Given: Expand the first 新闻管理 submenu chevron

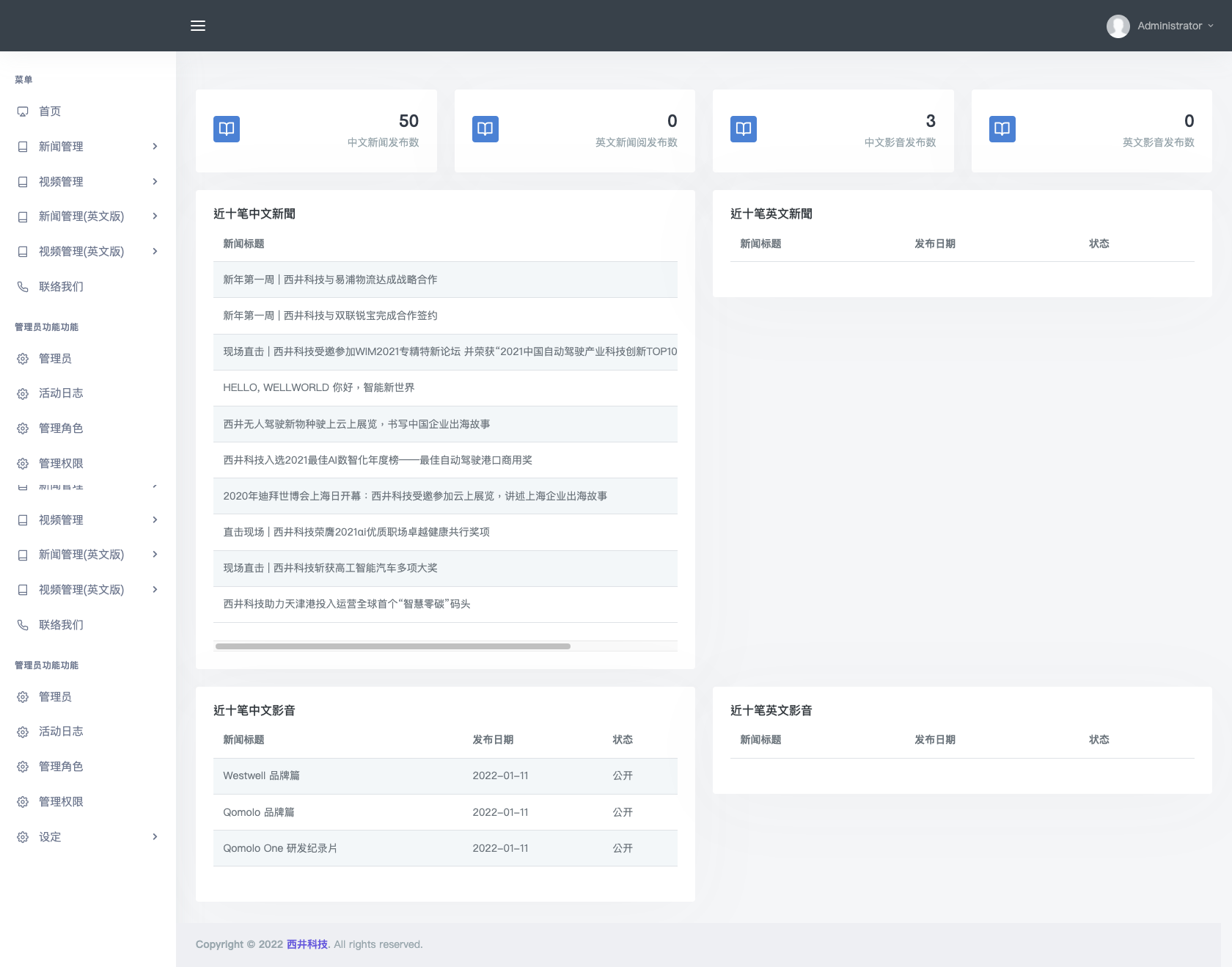Looking at the screenshot, I should [155, 147].
